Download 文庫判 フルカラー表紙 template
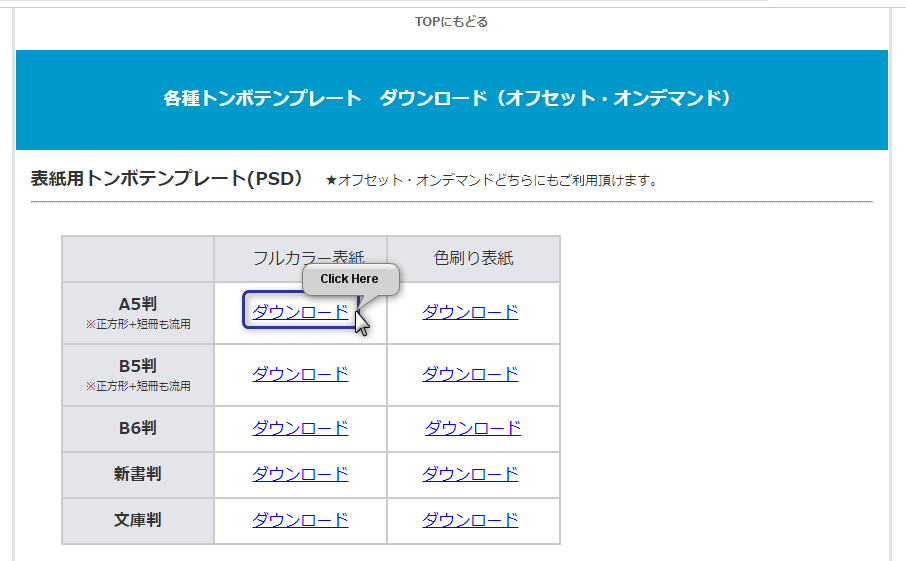The width and height of the screenshot is (906, 561). [300, 520]
